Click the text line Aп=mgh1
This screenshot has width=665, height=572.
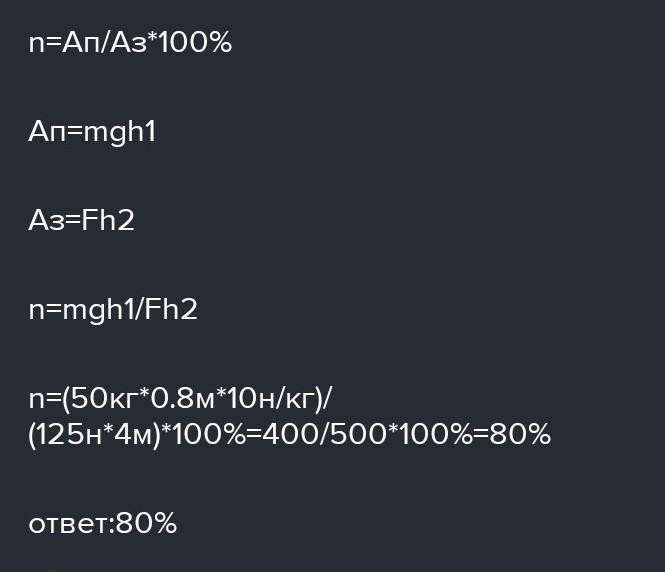click(92, 133)
